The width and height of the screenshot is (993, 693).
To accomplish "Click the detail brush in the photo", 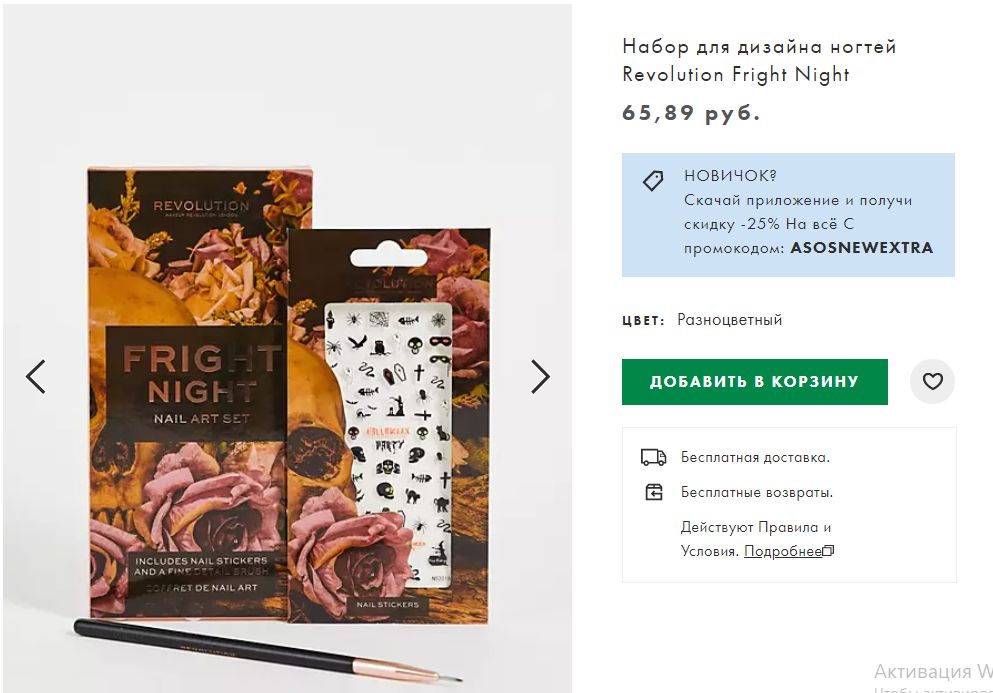I will coord(268,652).
